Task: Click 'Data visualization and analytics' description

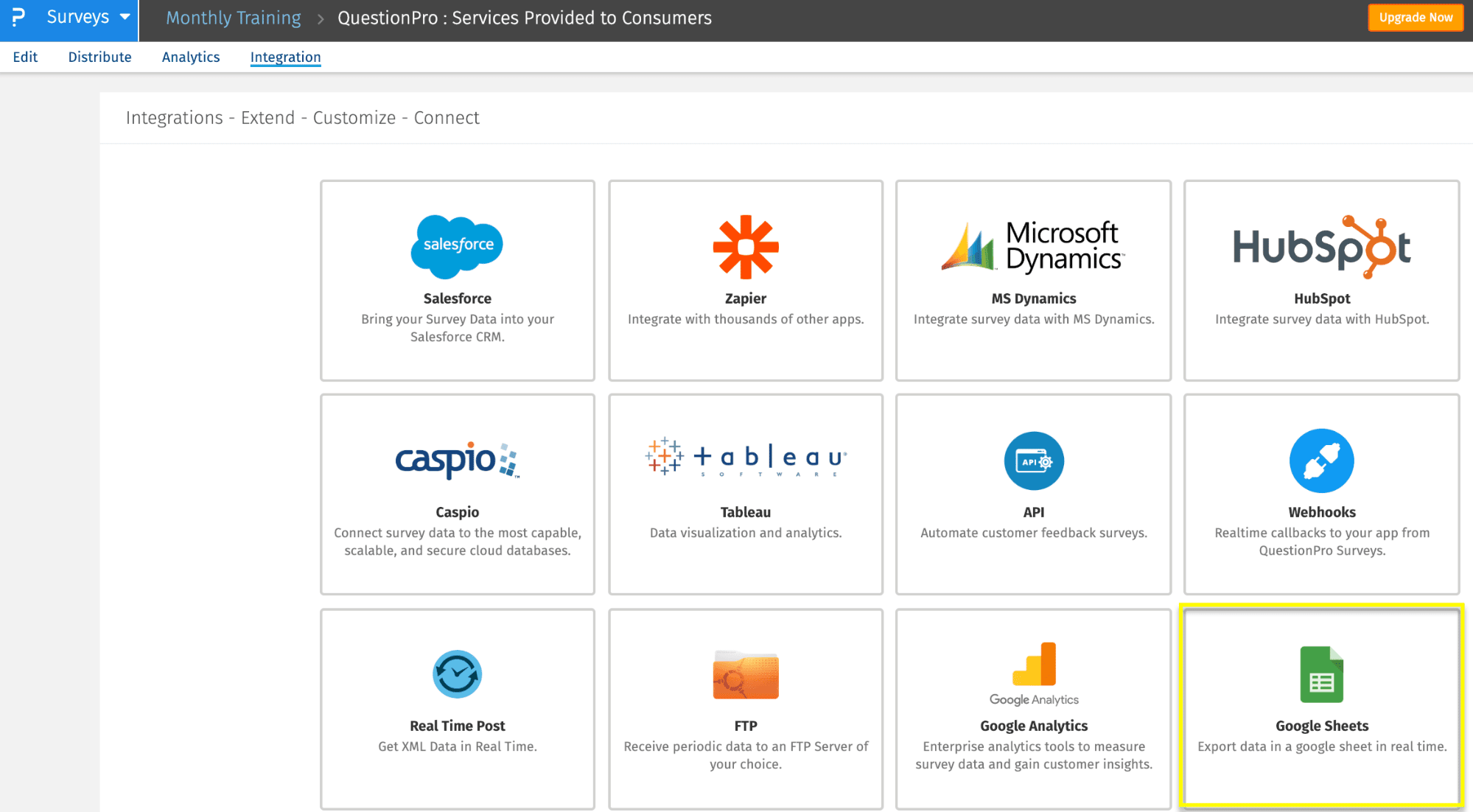Action: (x=746, y=533)
